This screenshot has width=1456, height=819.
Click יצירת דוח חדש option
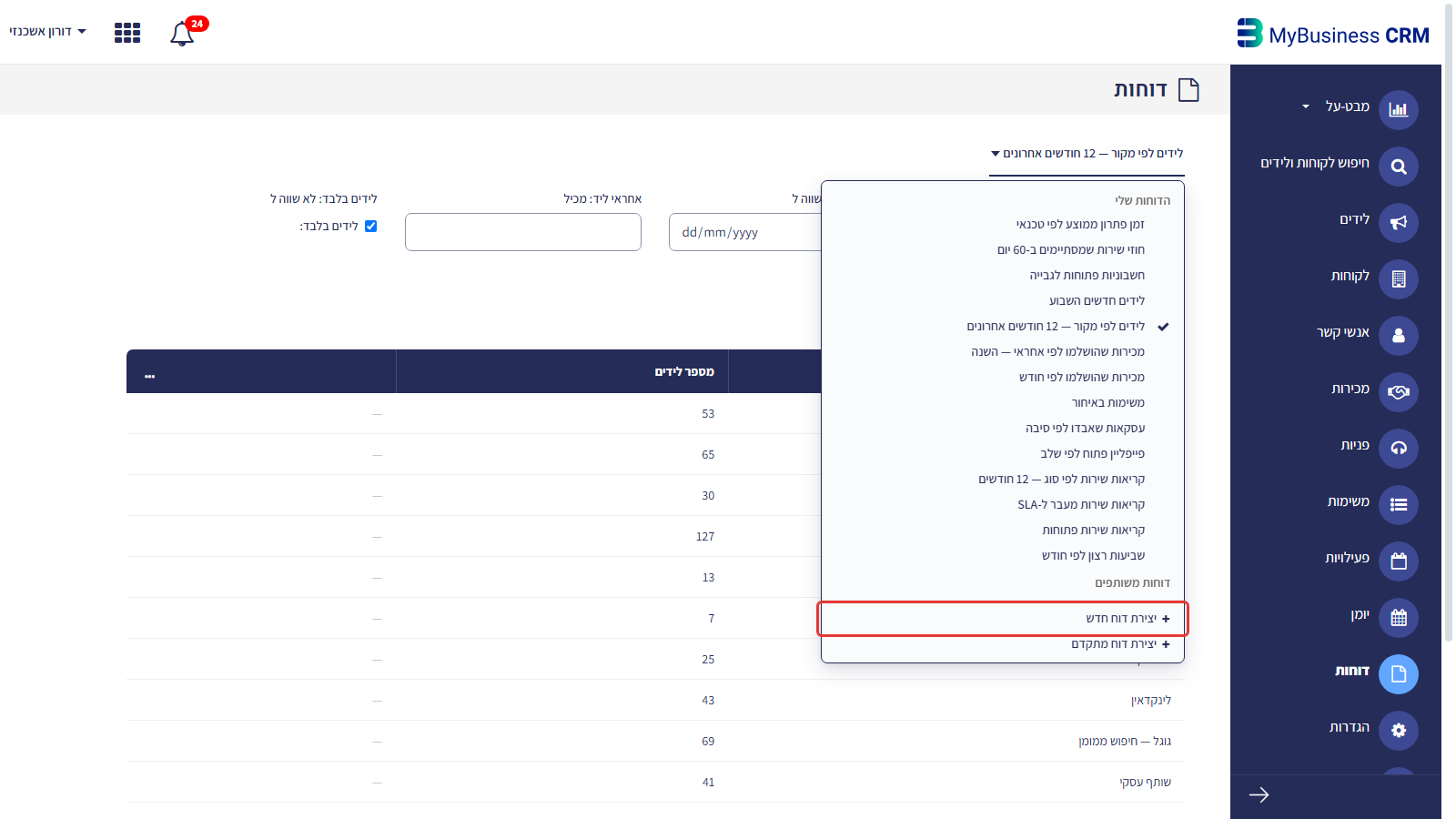[x=1002, y=619]
